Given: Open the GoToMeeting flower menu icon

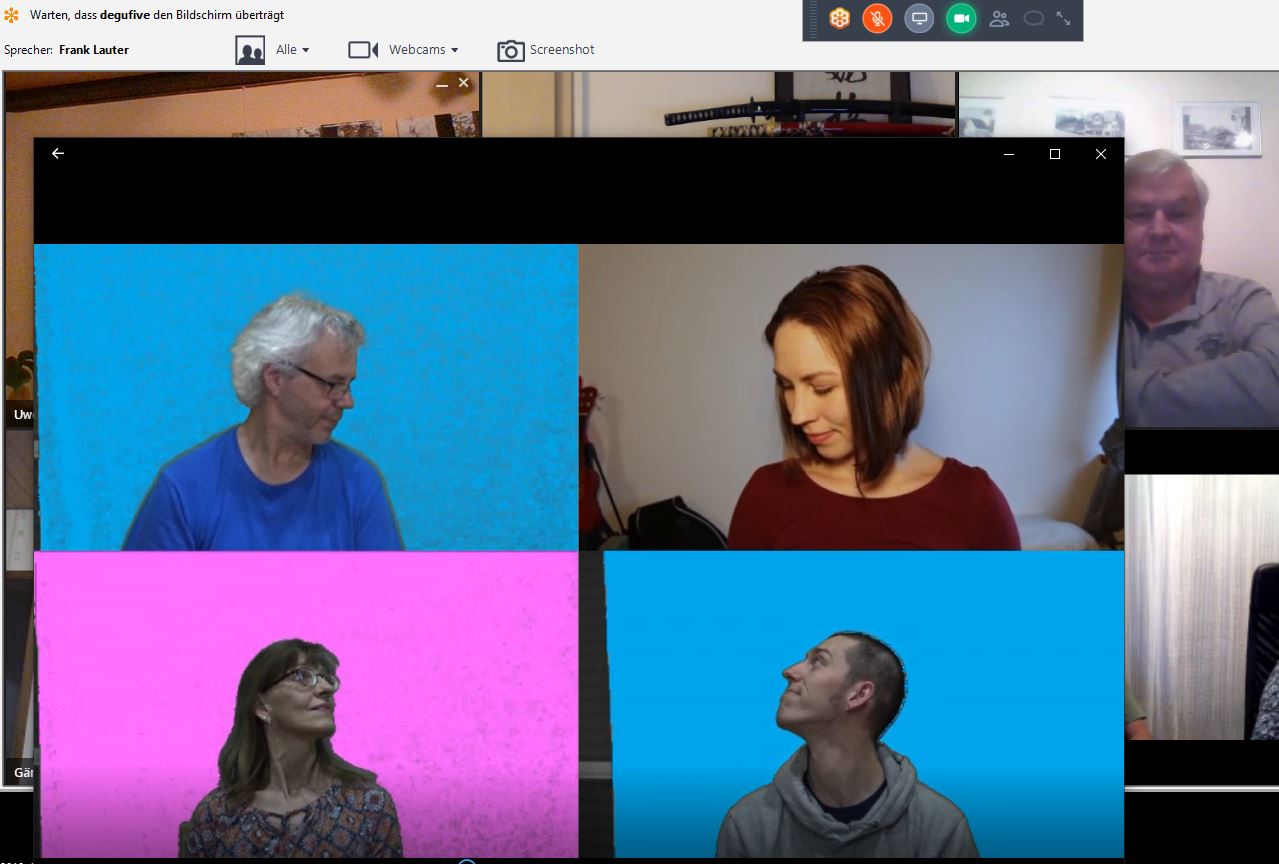Looking at the screenshot, I should coord(840,18).
